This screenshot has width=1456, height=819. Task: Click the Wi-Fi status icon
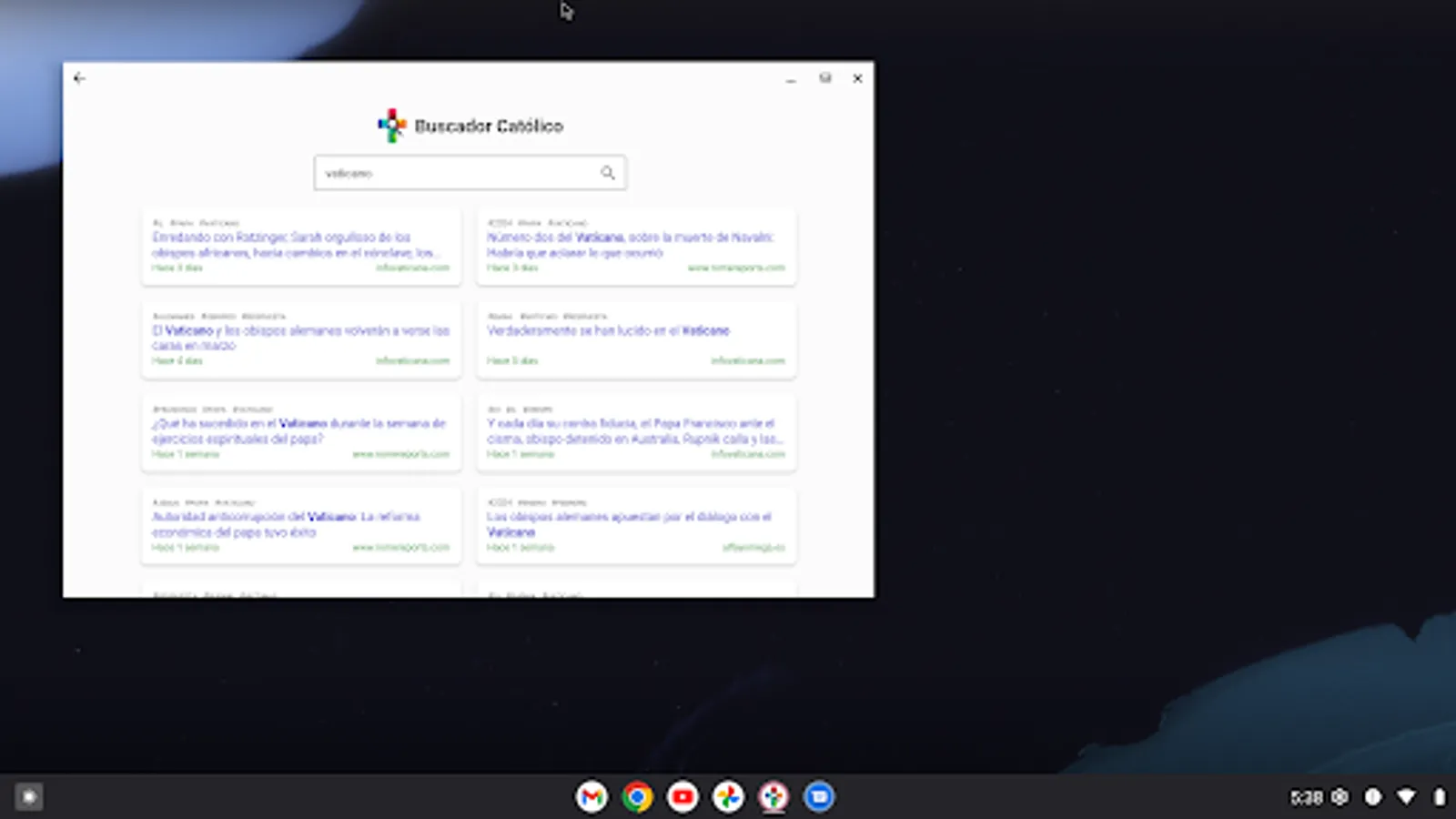[1406, 797]
